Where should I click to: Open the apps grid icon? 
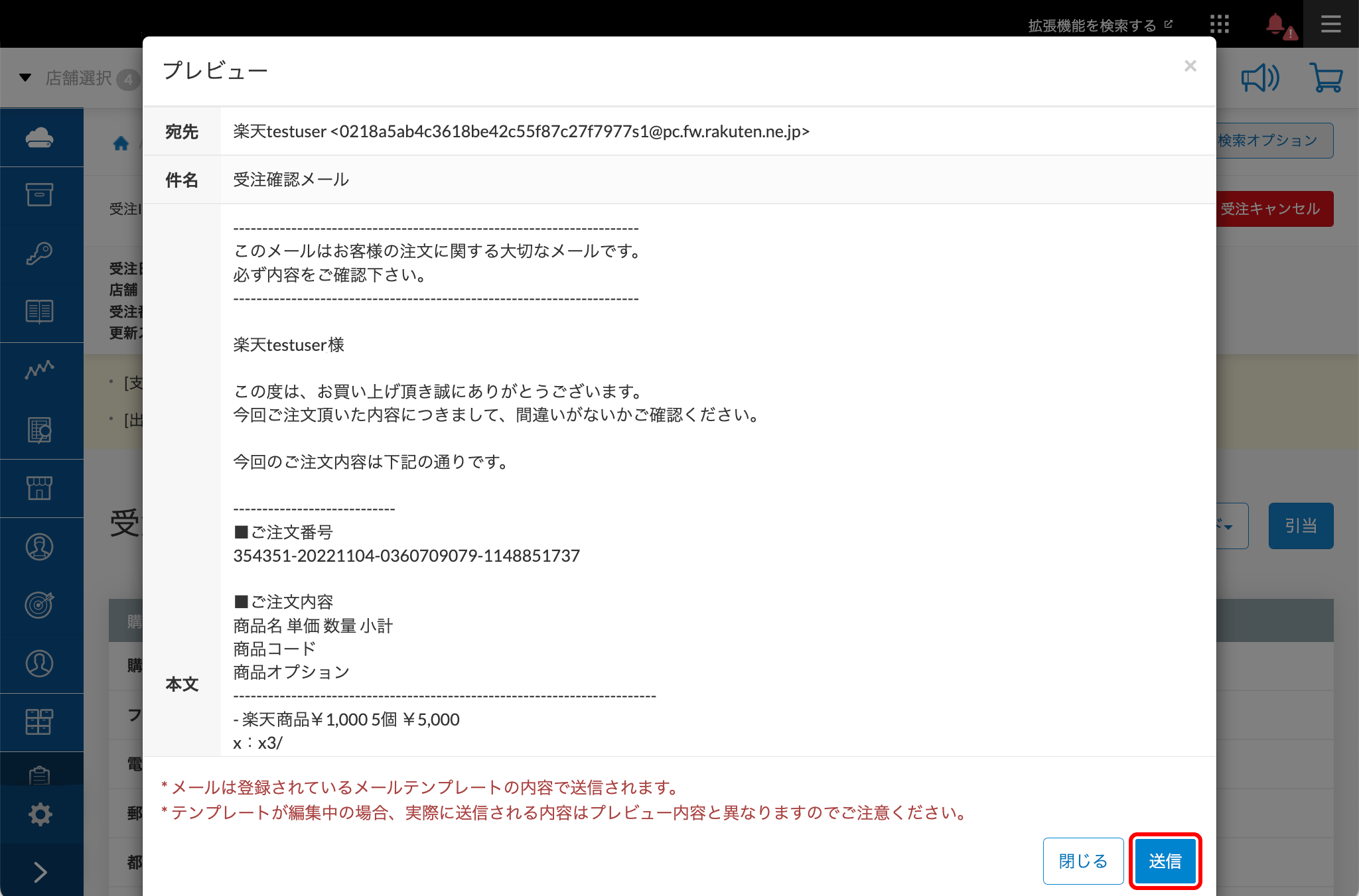1219,25
